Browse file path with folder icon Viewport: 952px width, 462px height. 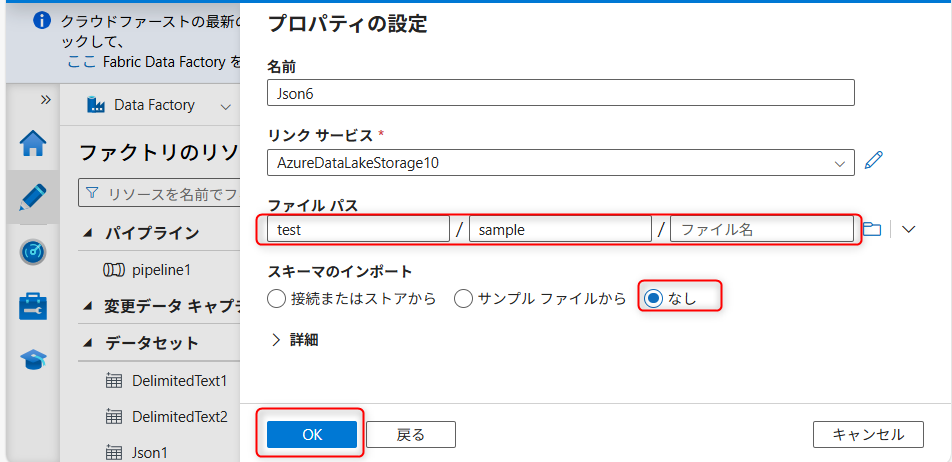pos(872,229)
